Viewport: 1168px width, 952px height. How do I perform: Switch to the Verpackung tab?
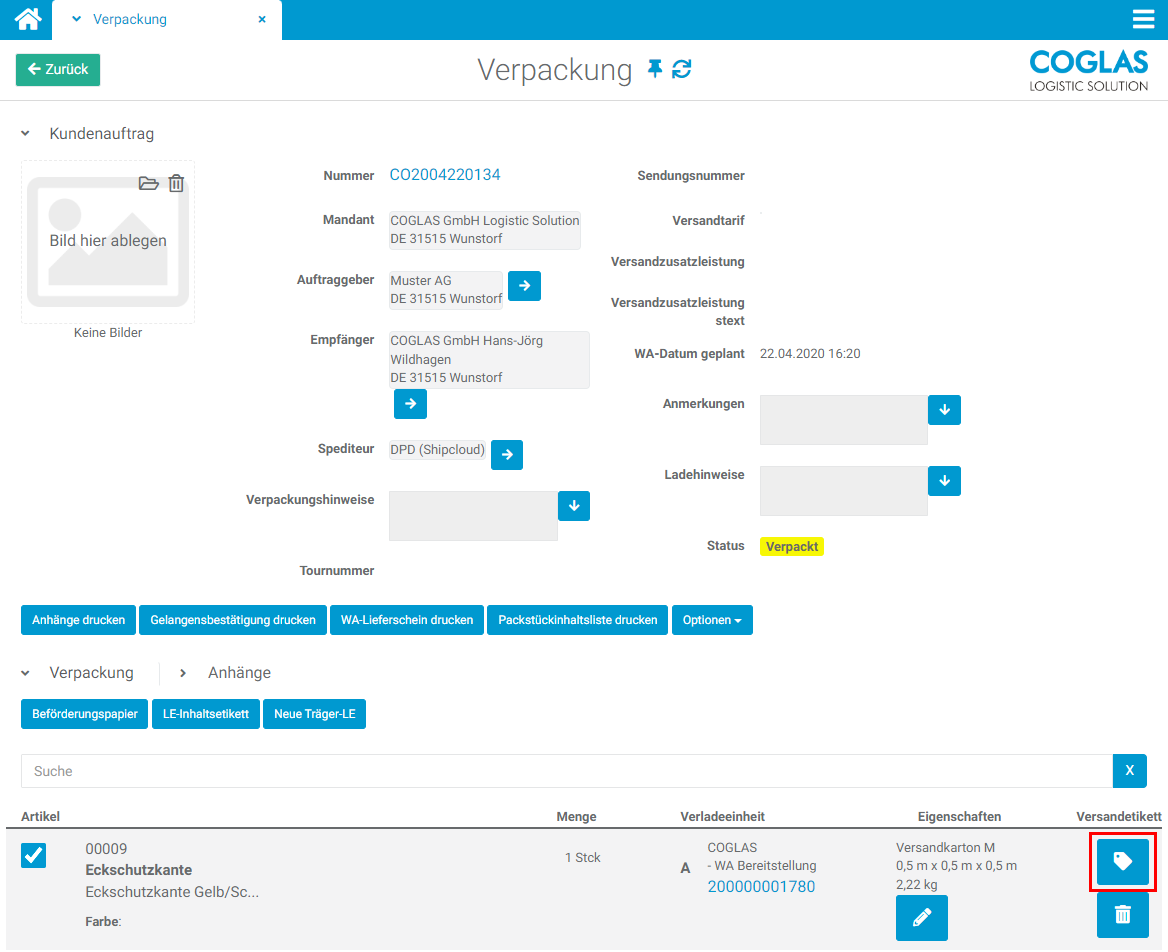pyautogui.click(x=129, y=19)
